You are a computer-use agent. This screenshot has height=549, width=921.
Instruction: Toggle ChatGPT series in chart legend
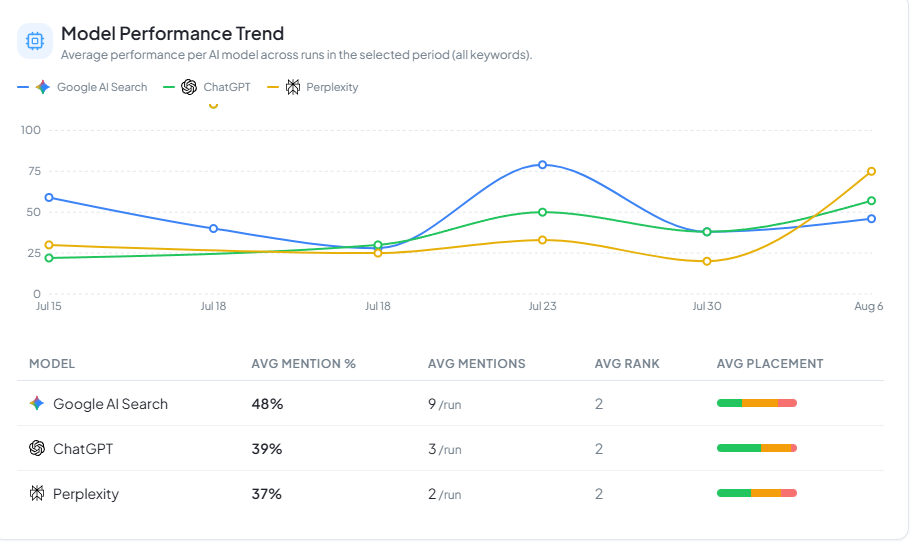tap(207, 87)
